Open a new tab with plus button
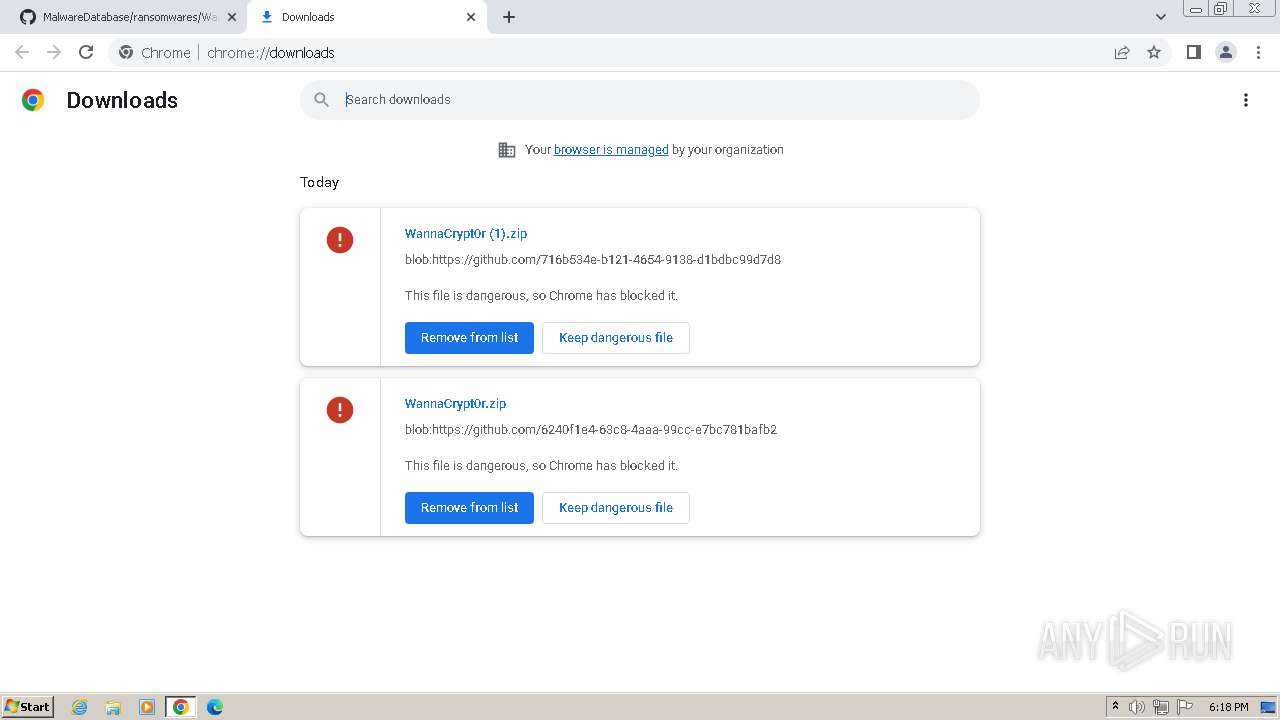Screen dimensions: 1280x720 tap(509, 17)
